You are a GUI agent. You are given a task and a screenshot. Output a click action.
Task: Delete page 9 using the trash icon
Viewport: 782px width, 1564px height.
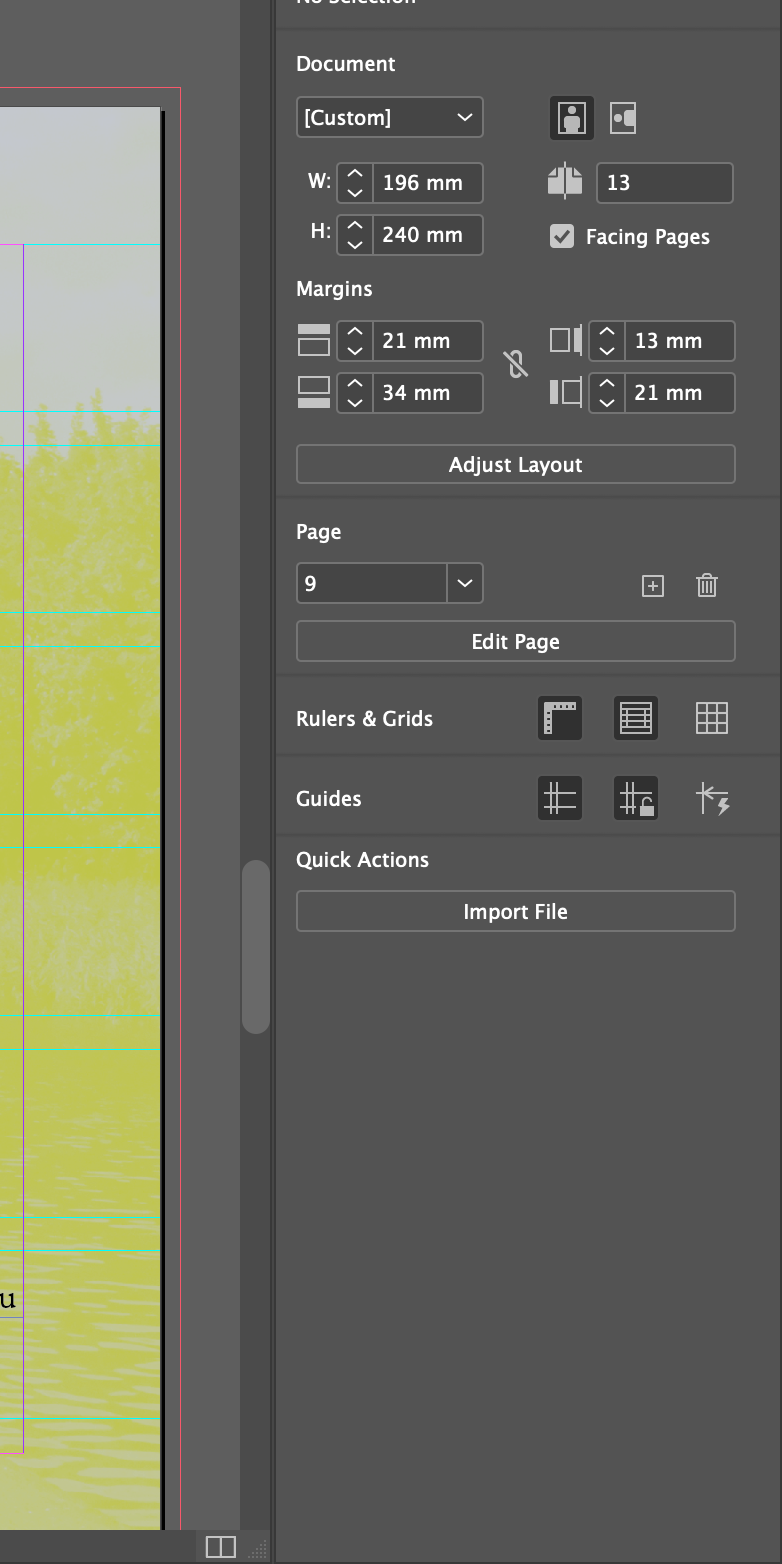[707, 585]
